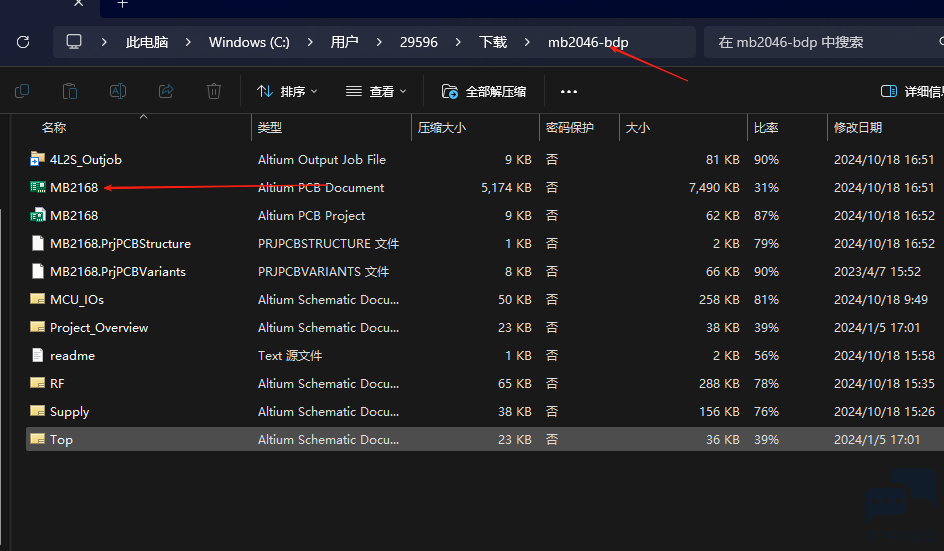The height and width of the screenshot is (551, 944).
Task: Open the View (查看) dropdown
Action: [376, 92]
